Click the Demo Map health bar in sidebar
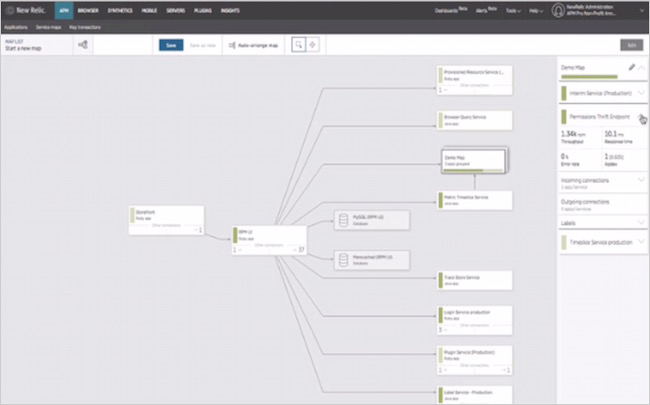 589,77
